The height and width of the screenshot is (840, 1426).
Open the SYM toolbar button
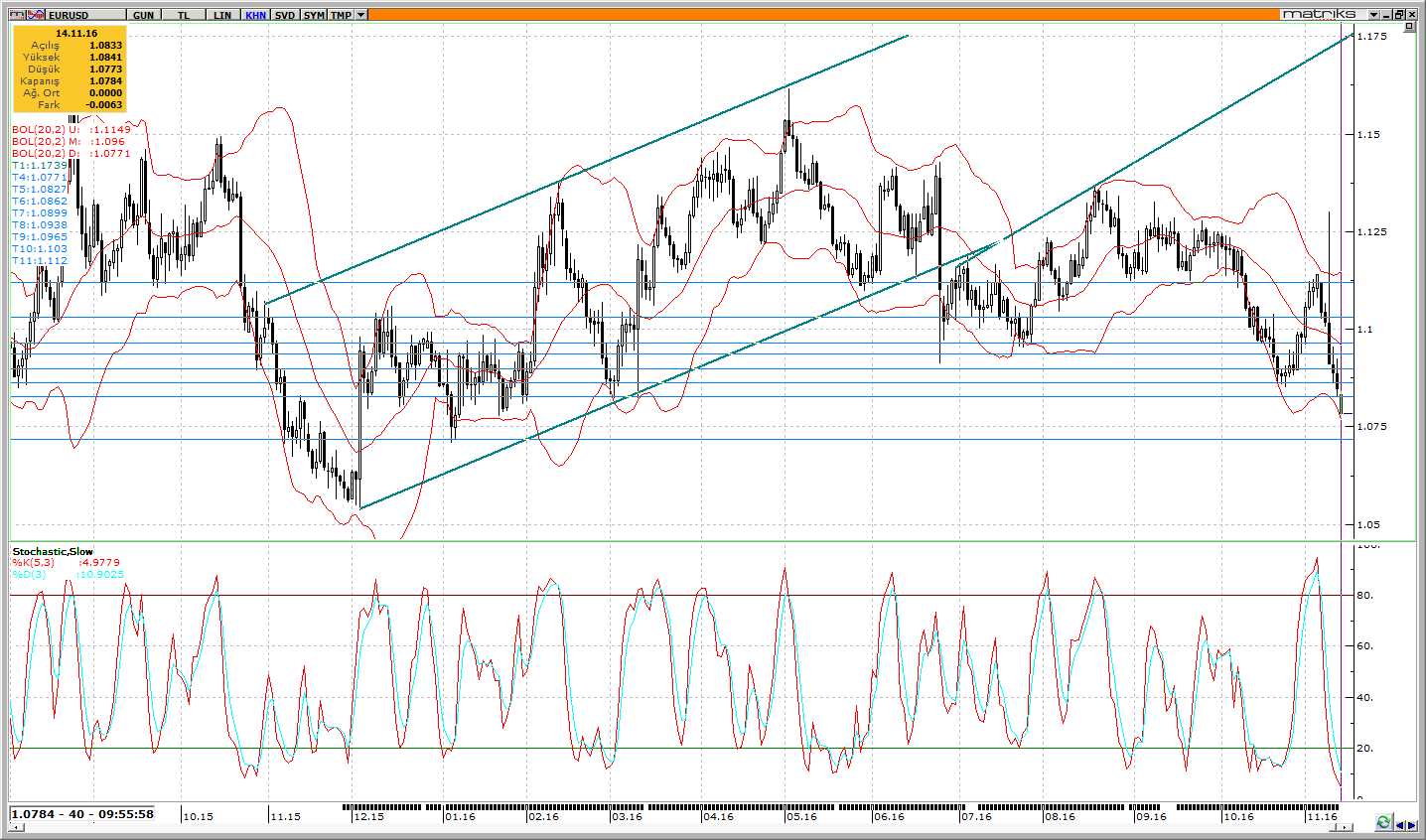click(314, 15)
